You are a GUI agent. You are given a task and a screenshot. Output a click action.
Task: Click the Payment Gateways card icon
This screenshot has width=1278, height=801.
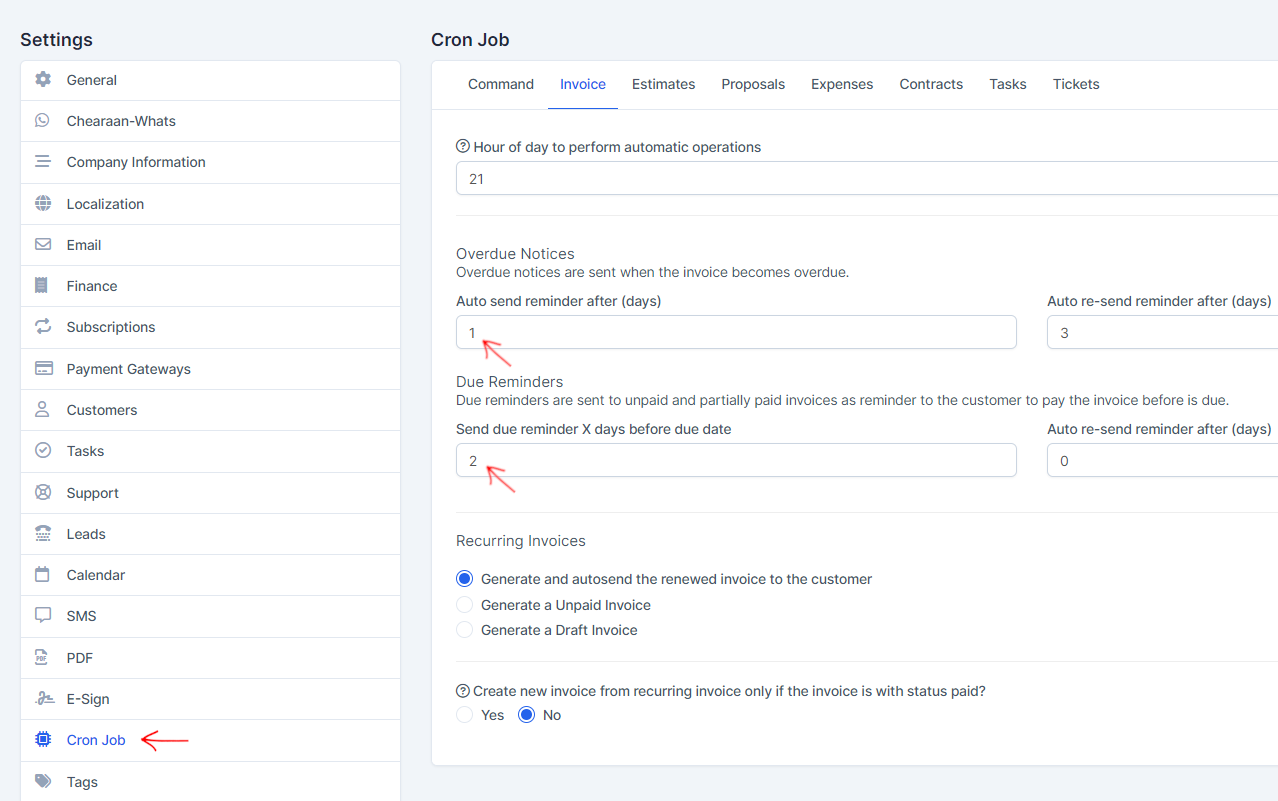tap(43, 369)
